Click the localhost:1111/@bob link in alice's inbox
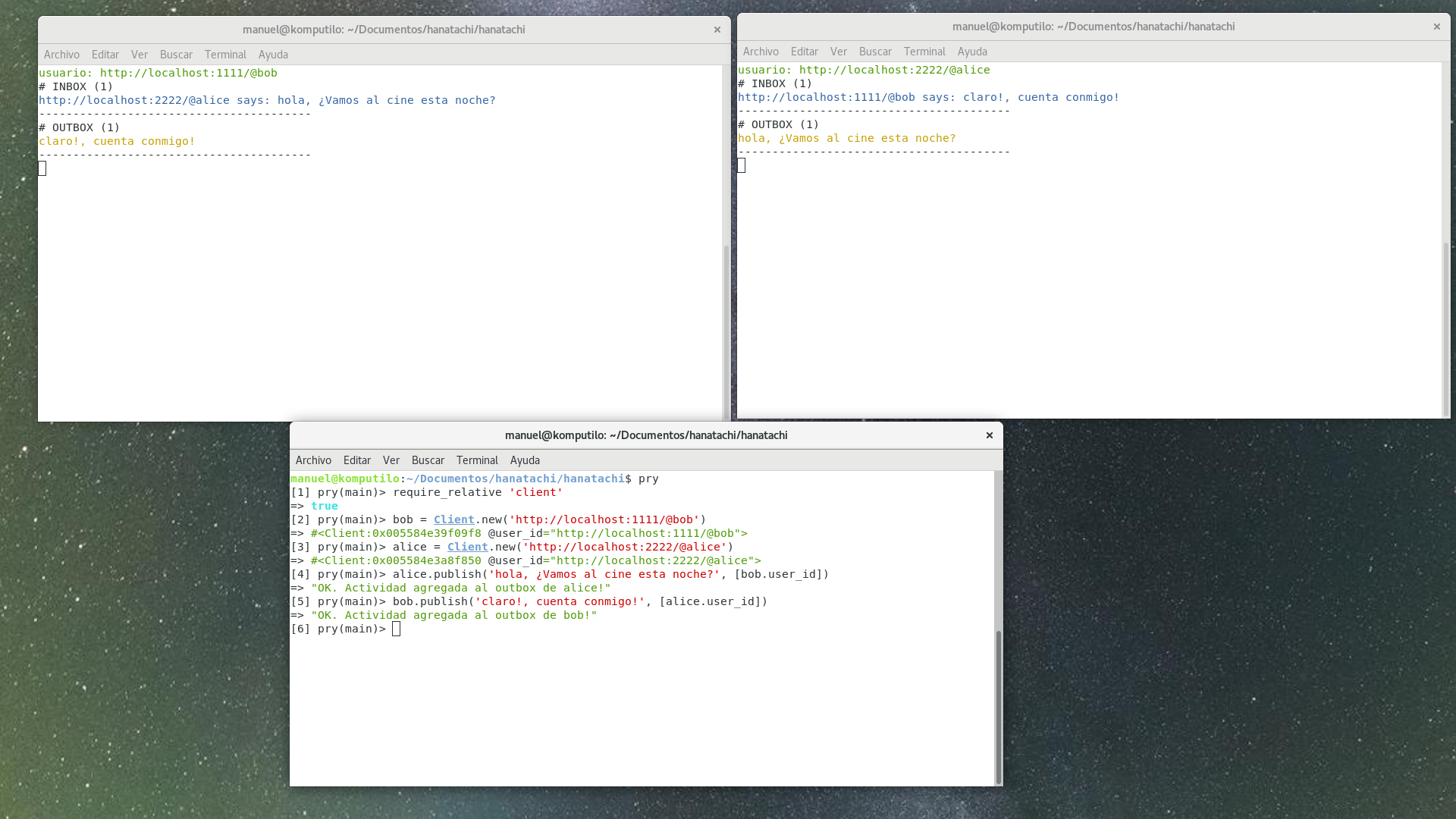1456x819 pixels. tap(826, 97)
